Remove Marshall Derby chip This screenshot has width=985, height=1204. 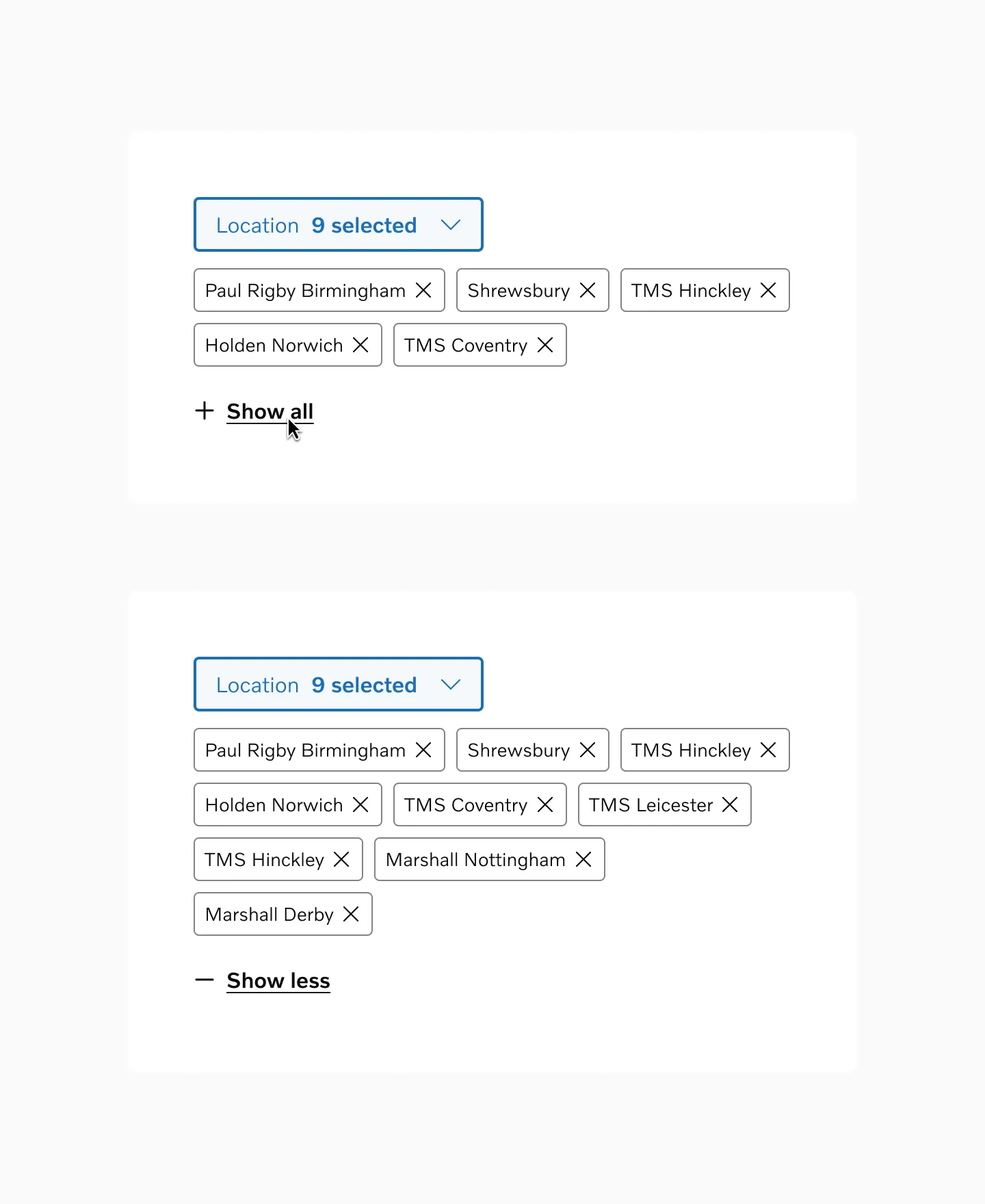[x=351, y=914]
